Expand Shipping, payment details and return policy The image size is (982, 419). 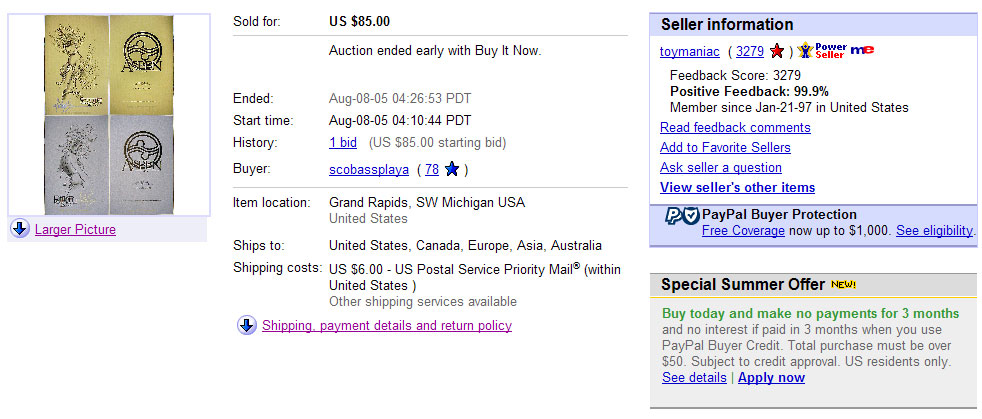tap(386, 325)
